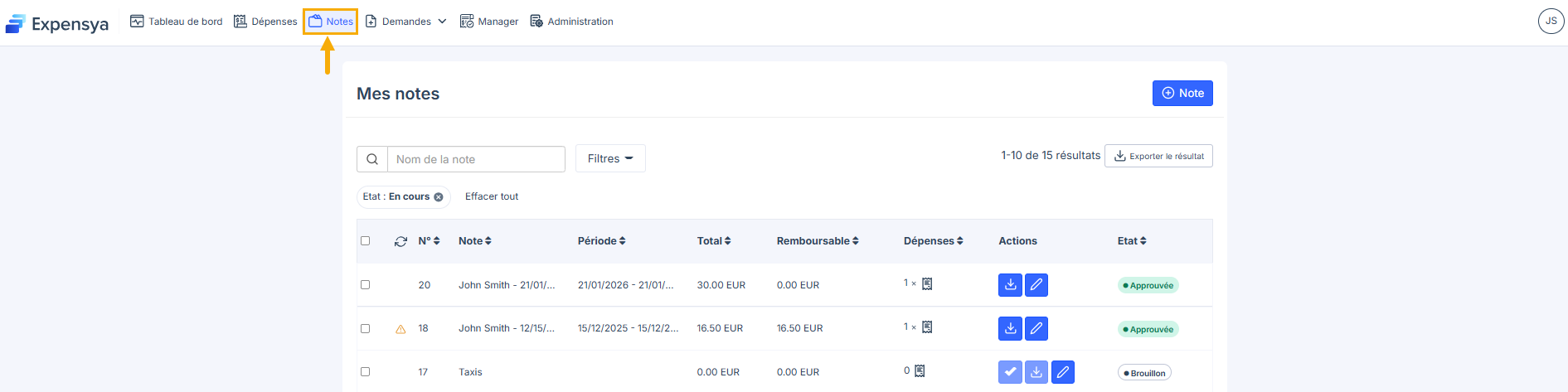
Task: Select checkbox for note 20
Action: (365, 284)
